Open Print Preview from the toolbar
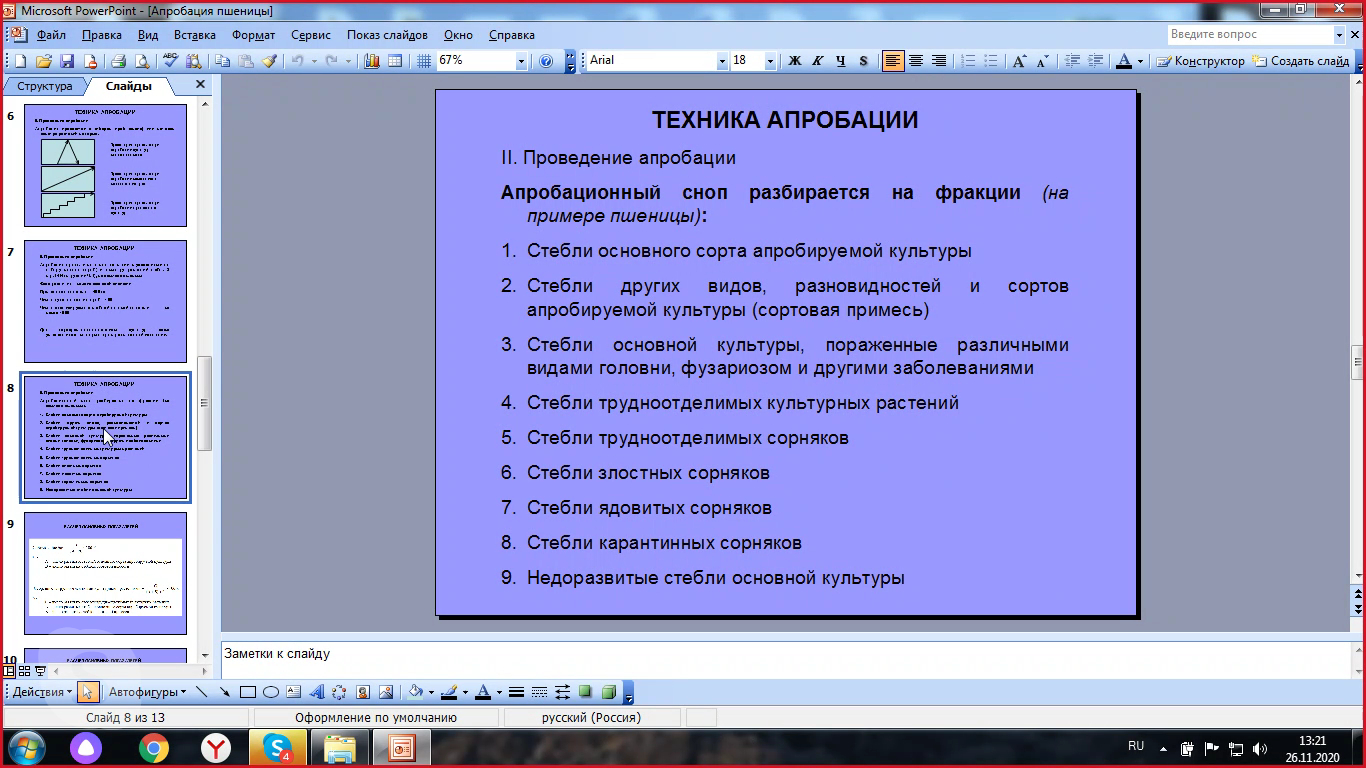1366x768 pixels. [x=141, y=61]
